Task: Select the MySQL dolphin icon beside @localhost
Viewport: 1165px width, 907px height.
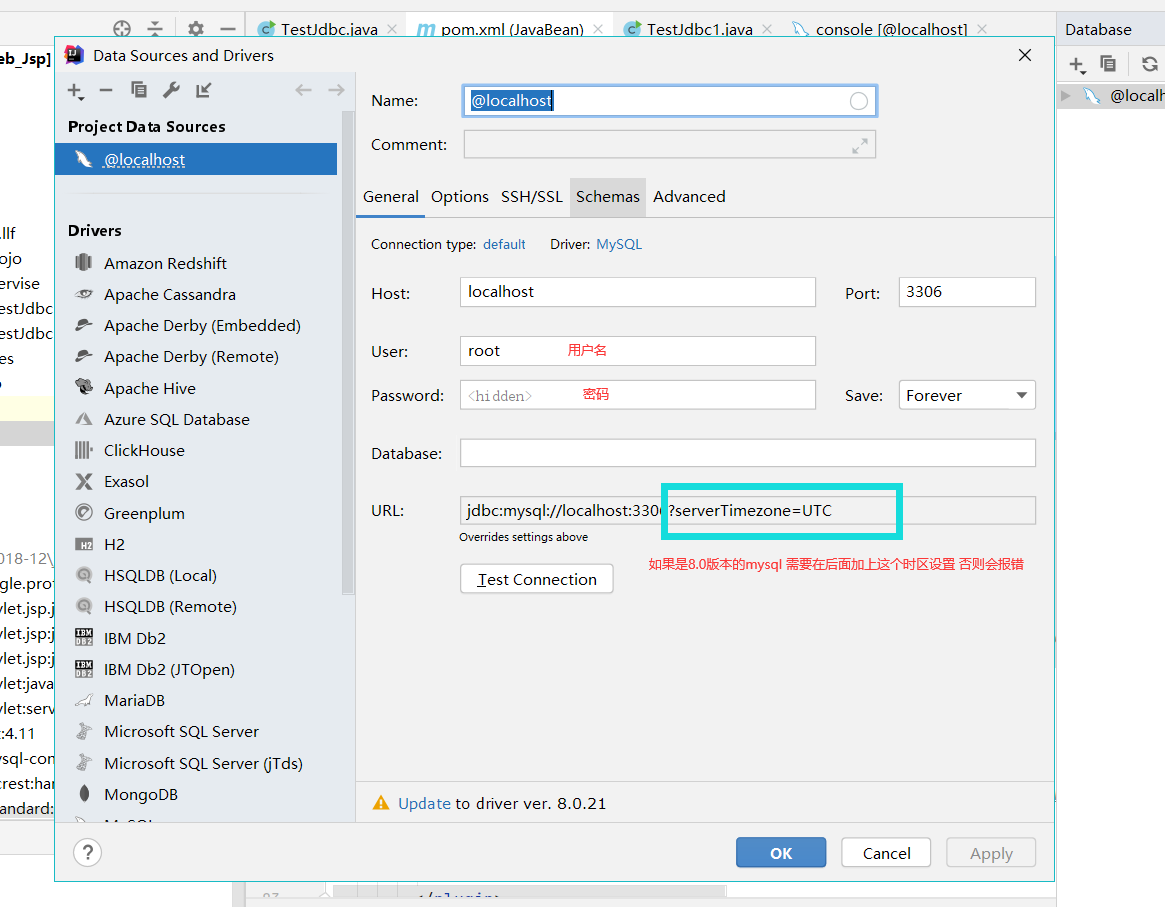Action: pos(85,158)
